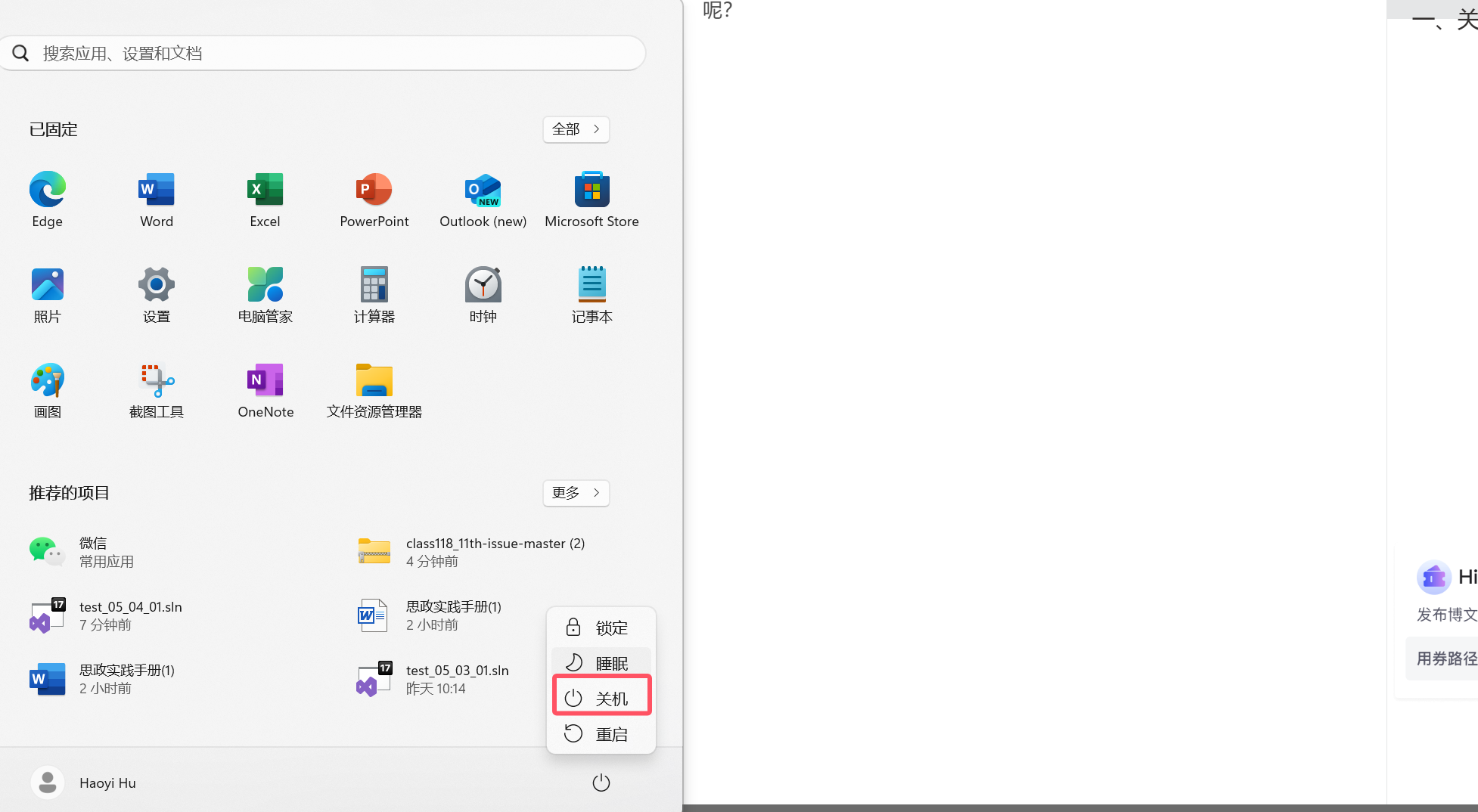The height and width of the screenshot is (812, 1478).
Task: Open OneNote from pinned apps
Action: (265, 390)
